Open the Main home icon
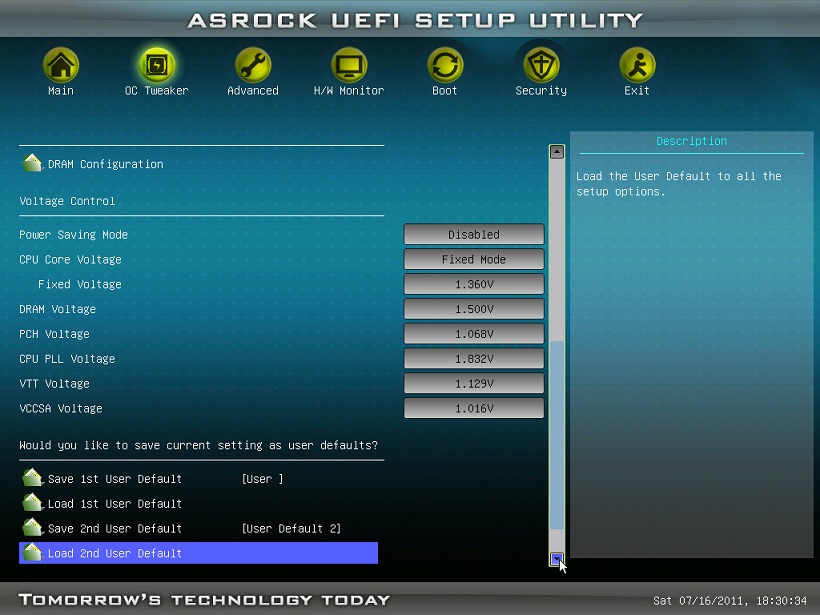The width and height of the screenshot is (820, 615). point(61,65)
